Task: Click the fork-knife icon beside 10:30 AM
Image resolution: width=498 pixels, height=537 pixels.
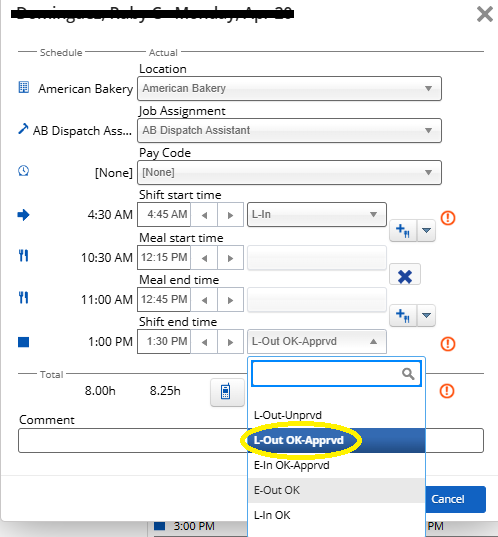Action: click(23, 256)
